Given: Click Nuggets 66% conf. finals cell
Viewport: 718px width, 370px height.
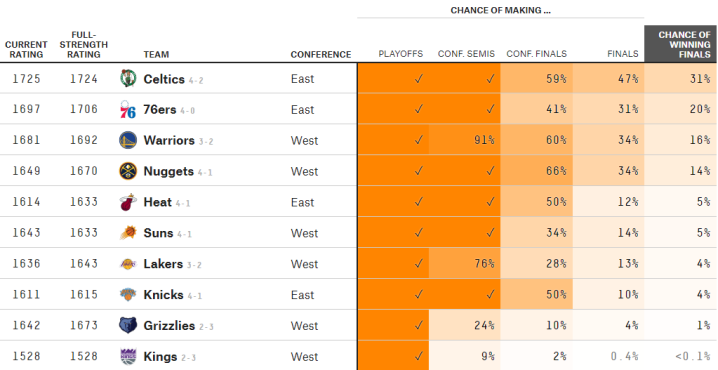Looking at the screenshot, I should click(x=537, y=171).
